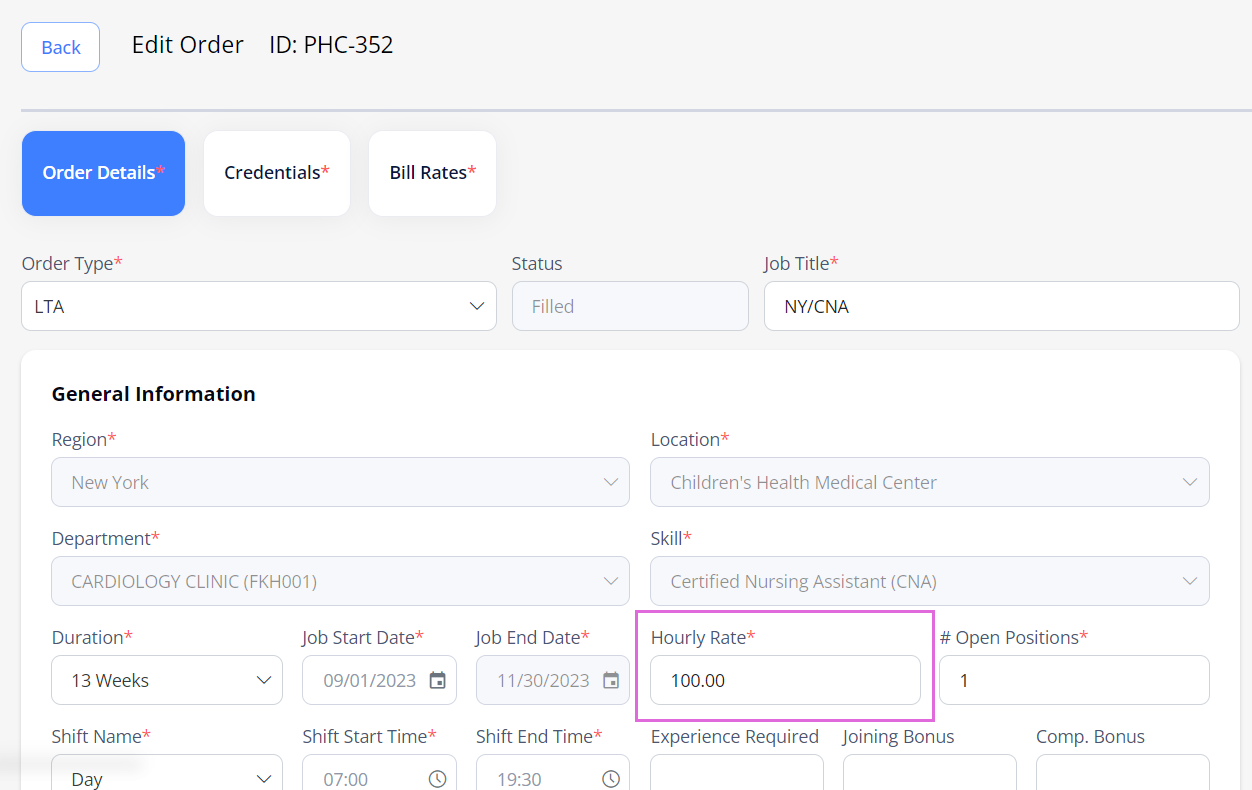Click the Duration chevron arrow

[264, 680]
